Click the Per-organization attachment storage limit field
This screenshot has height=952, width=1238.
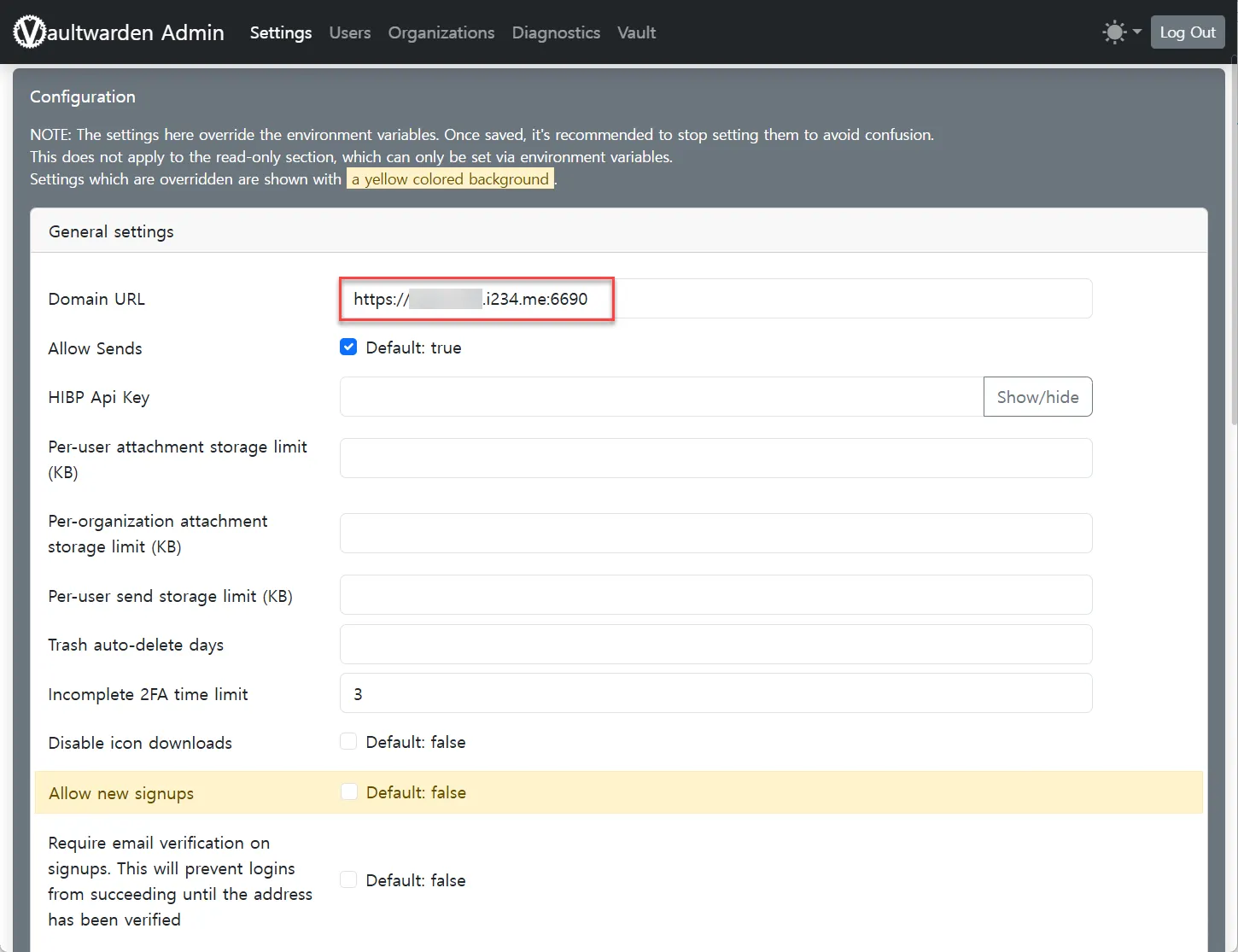715,533
